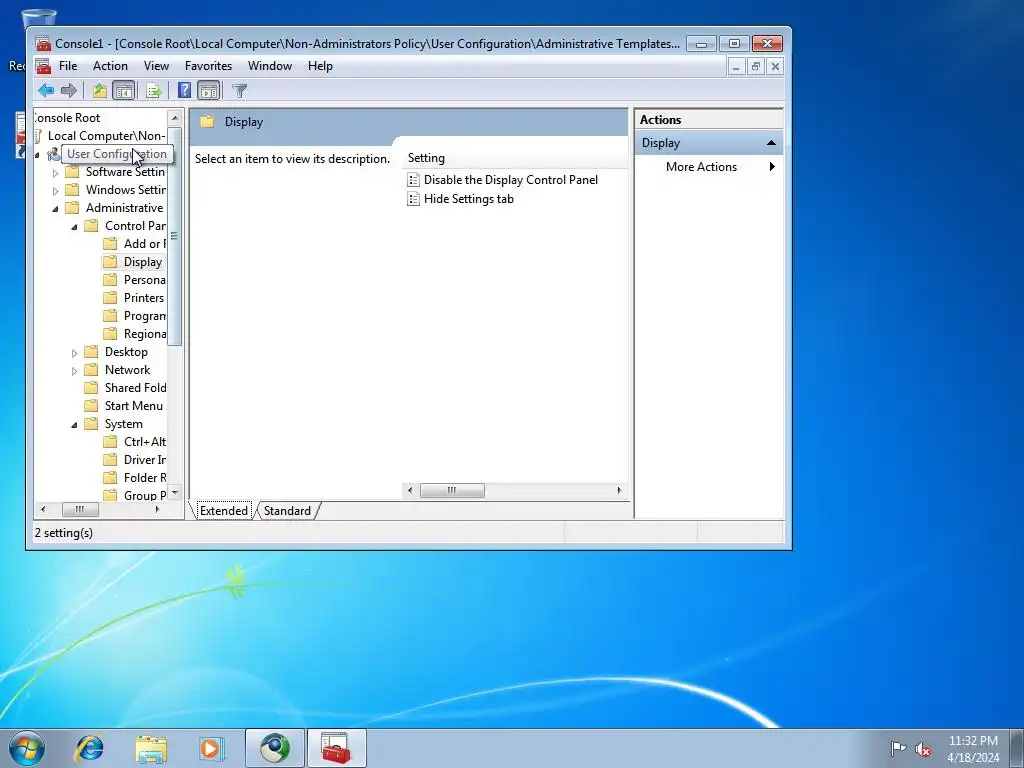
Task: Click the MMC toolbox taskbar button
Action: coord(336,748)
